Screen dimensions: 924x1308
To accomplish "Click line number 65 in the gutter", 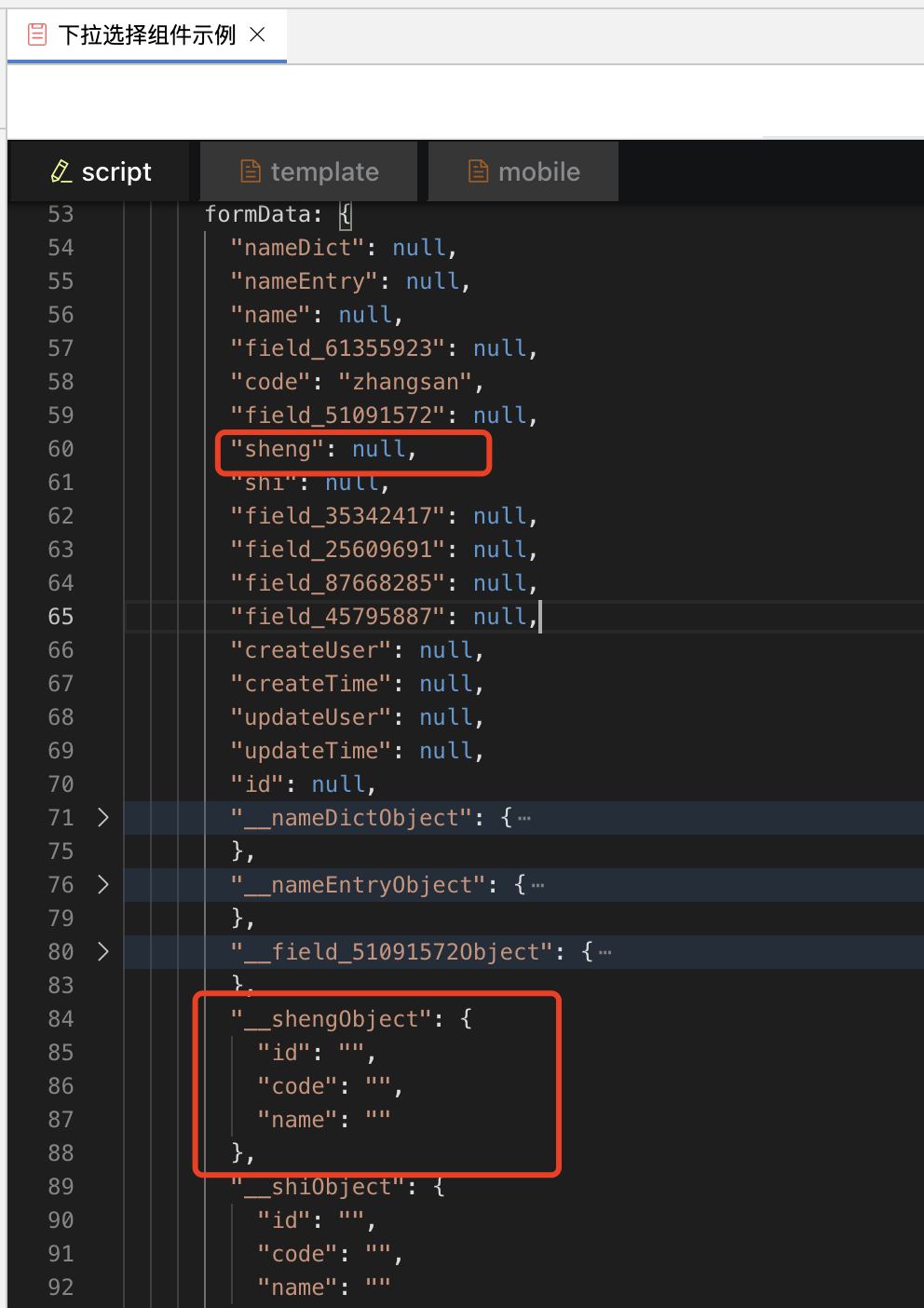I will (x=61, y=617).
